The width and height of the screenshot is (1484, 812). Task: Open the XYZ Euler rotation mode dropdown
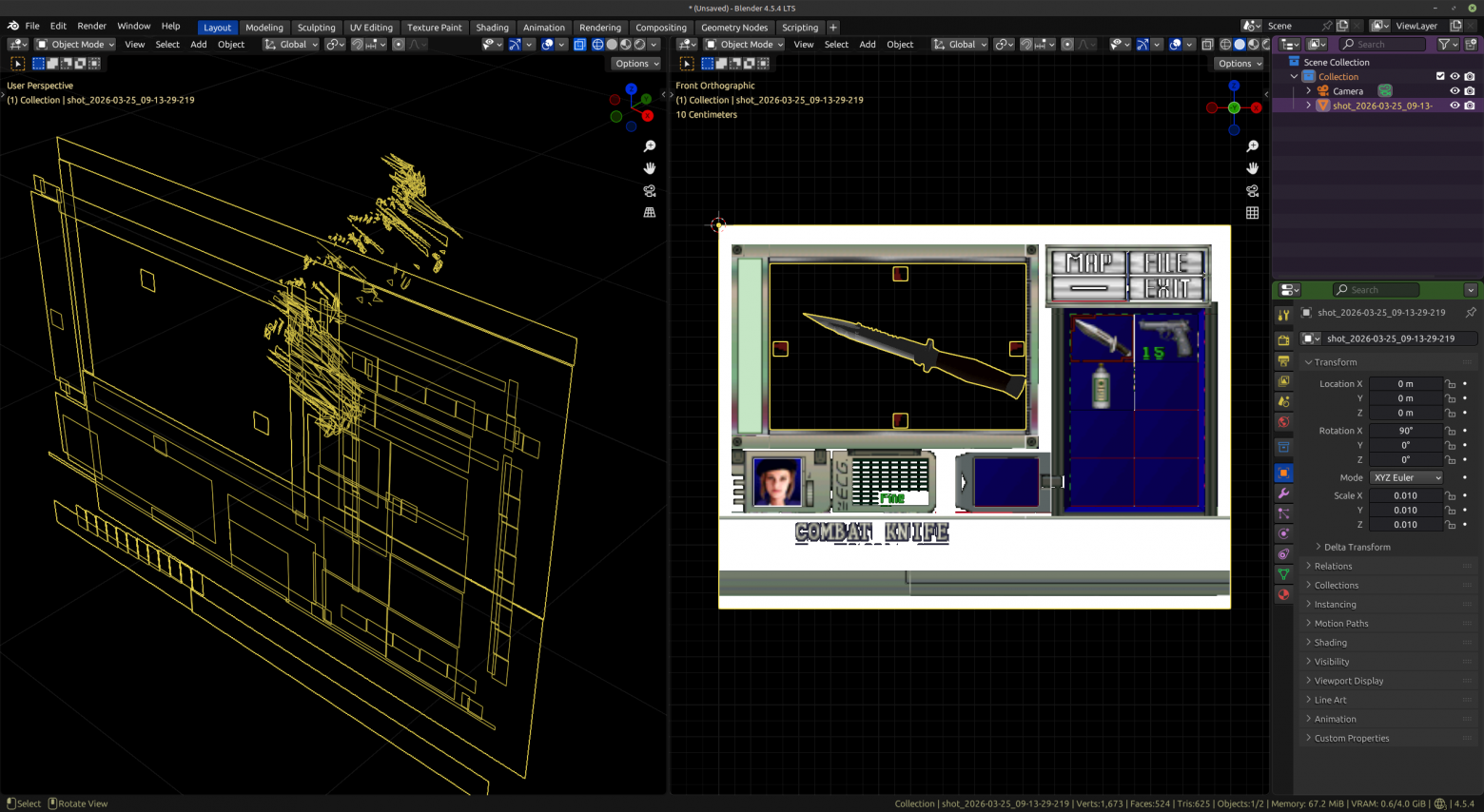click(1406, 477)
